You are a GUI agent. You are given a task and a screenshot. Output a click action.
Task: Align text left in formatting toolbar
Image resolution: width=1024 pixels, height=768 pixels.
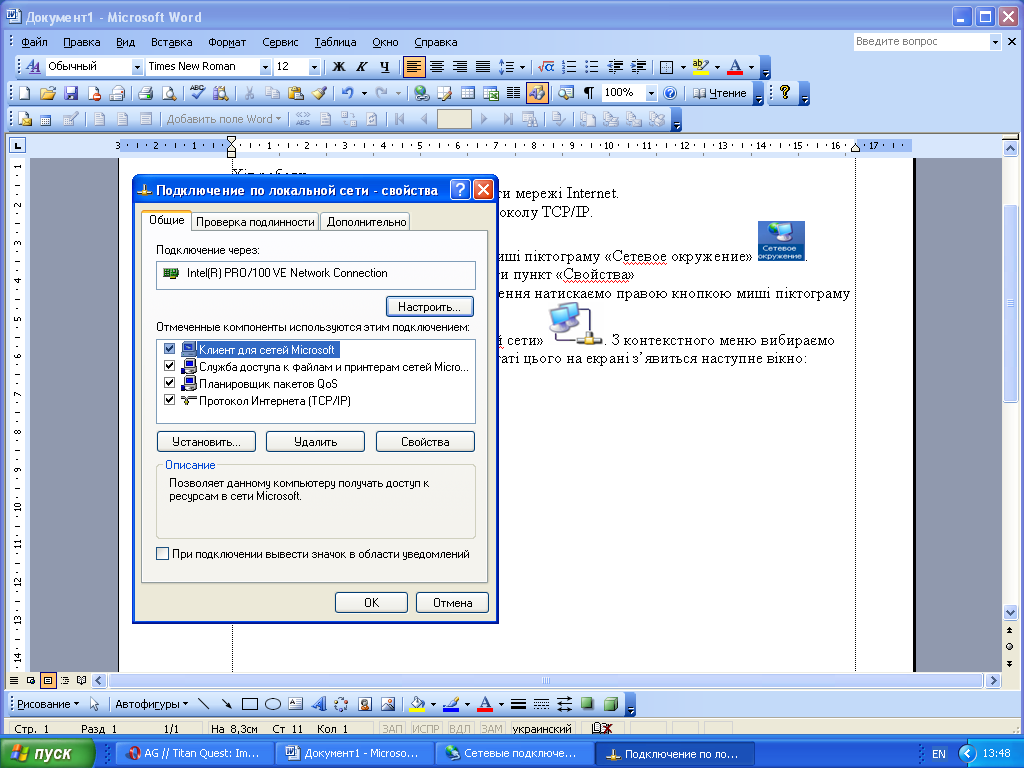(x=414, y=67)
